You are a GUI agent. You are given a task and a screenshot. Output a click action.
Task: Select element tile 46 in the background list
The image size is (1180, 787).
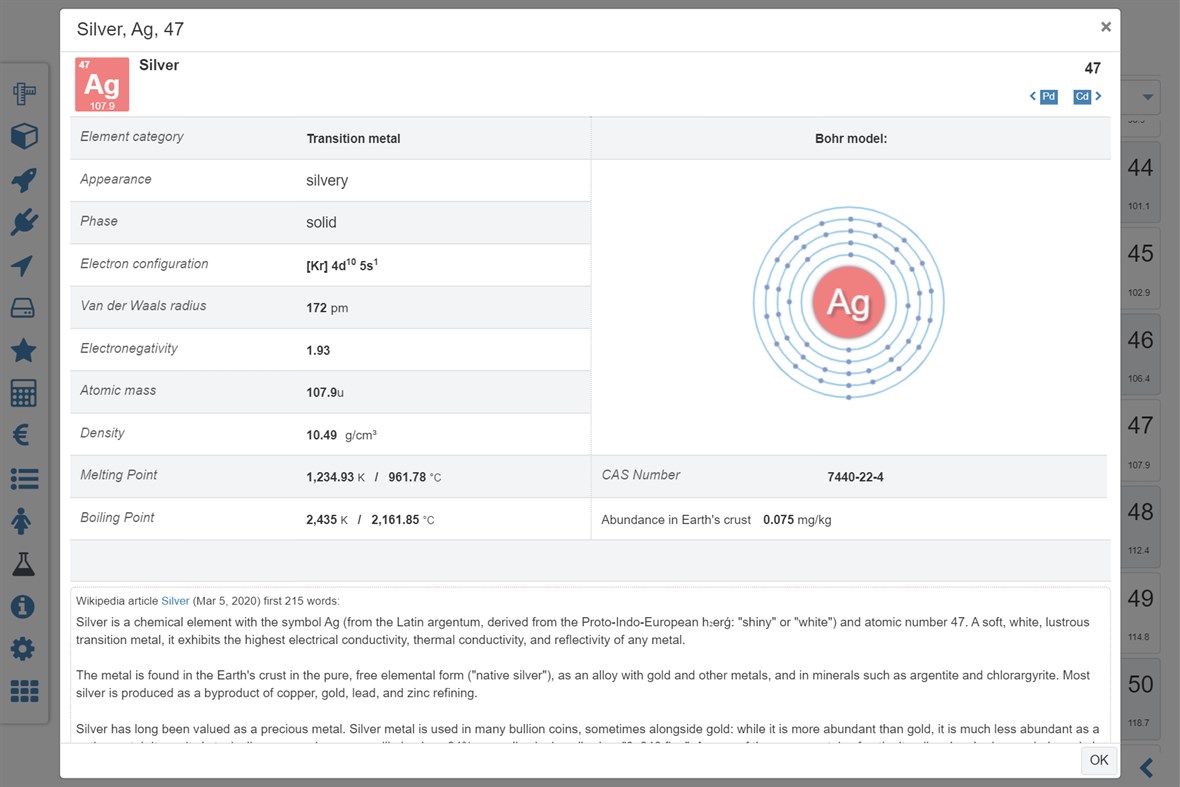[x=1140, y=352]
